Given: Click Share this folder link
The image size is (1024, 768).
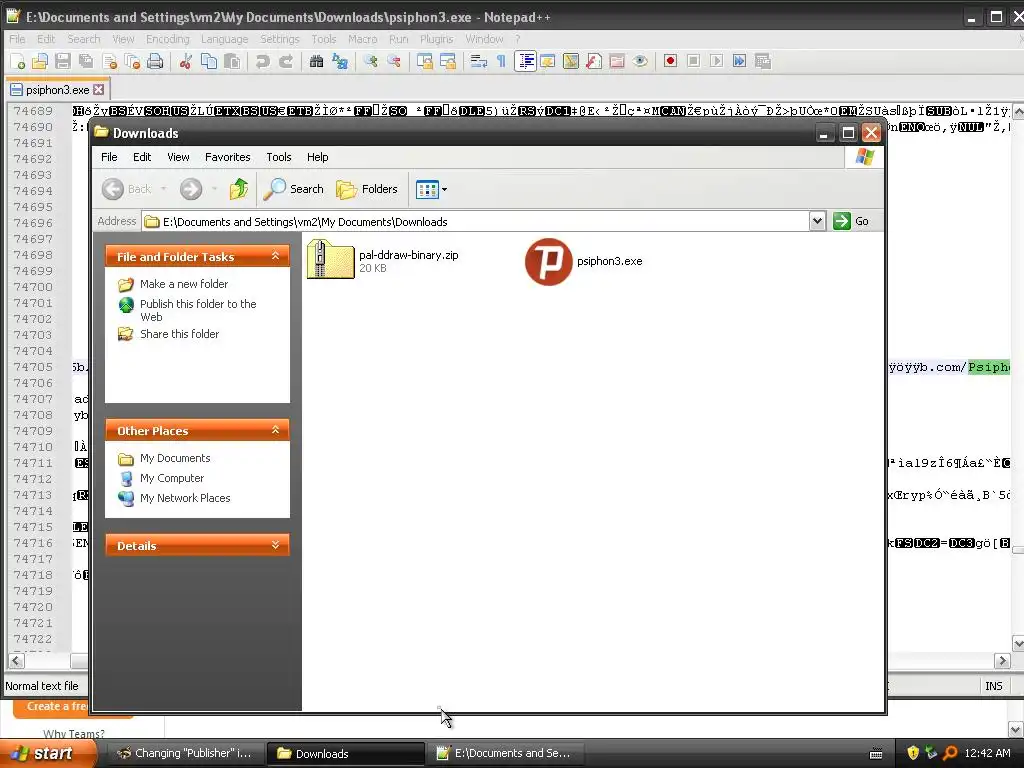Looking at the screenshot, I should (180, 334).
